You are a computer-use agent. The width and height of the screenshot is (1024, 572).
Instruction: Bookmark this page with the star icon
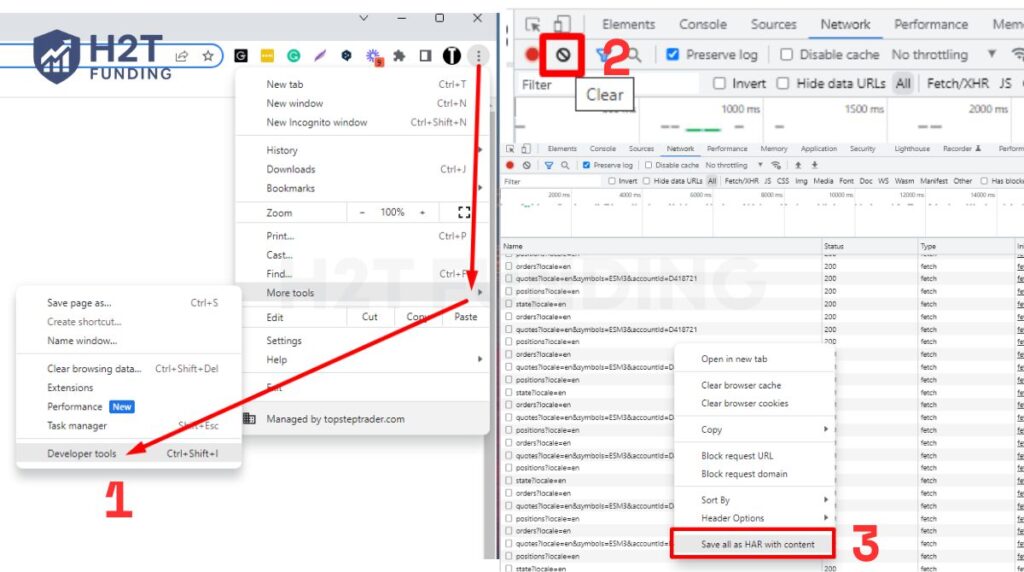[x=208, y=56]
